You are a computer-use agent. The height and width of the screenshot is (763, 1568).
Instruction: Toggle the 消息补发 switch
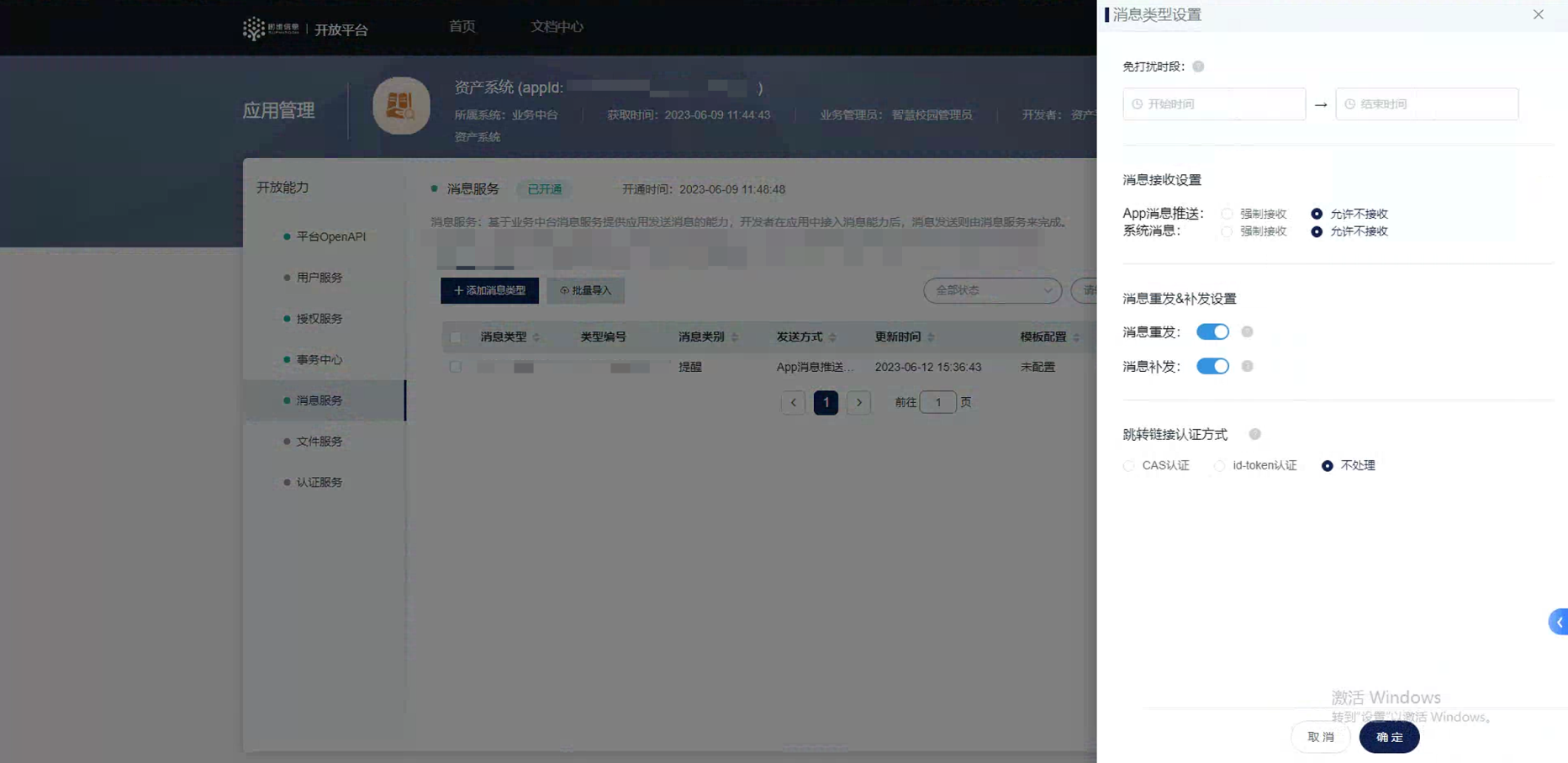1212,366
